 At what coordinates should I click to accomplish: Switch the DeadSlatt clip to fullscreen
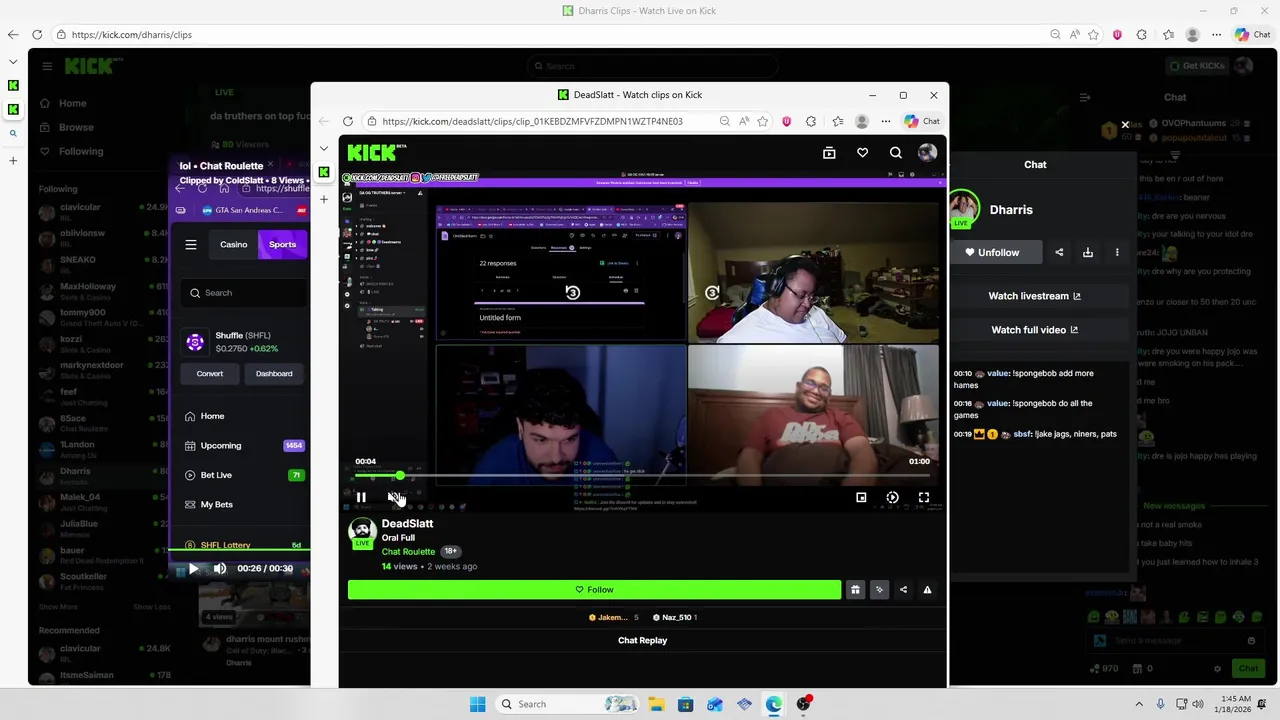(x=924, y=497)
